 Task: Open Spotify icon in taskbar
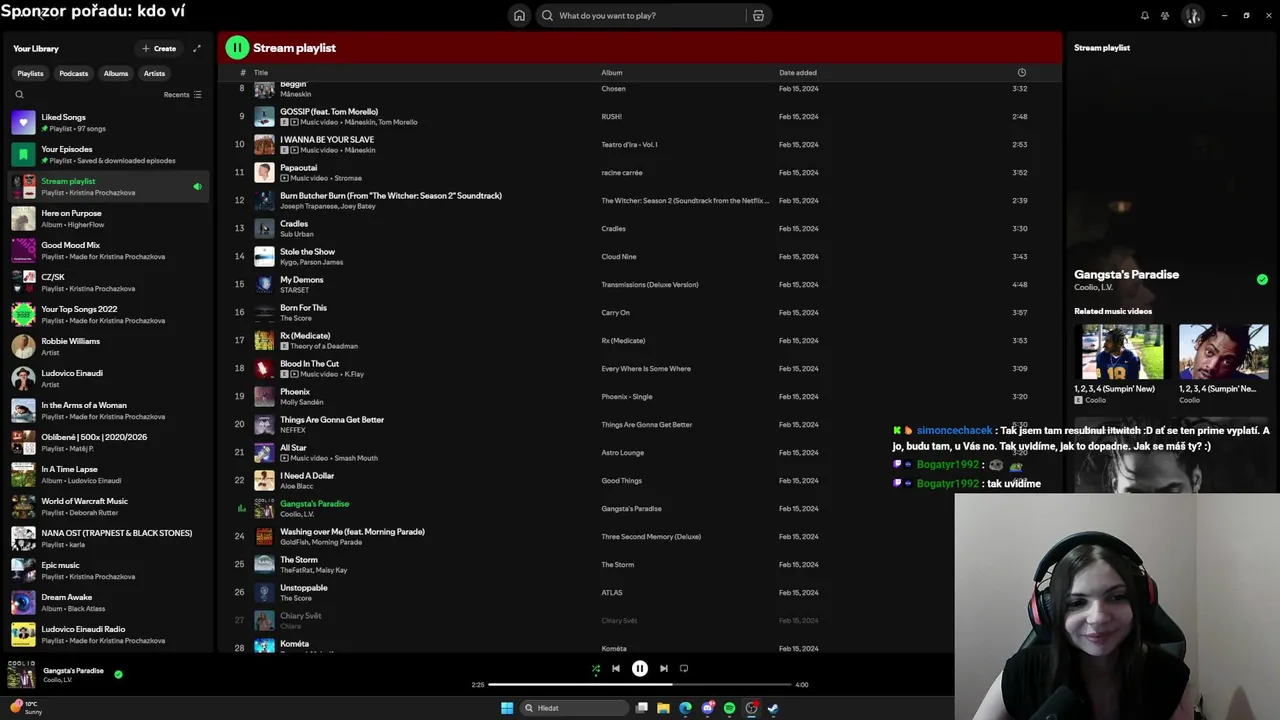point(729,708)
